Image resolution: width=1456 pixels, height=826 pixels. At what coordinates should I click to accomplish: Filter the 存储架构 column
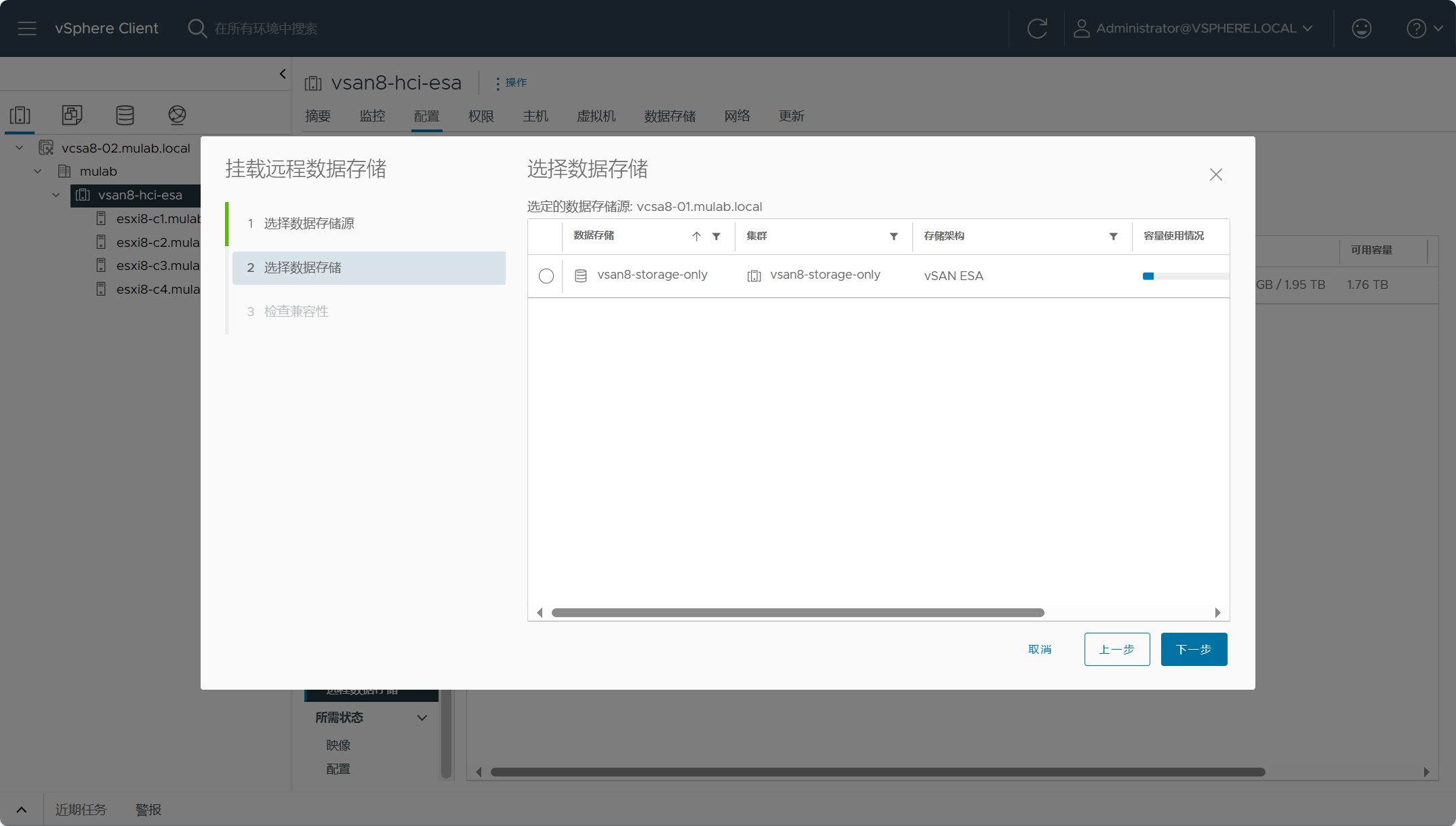[x=1113, y=236]
